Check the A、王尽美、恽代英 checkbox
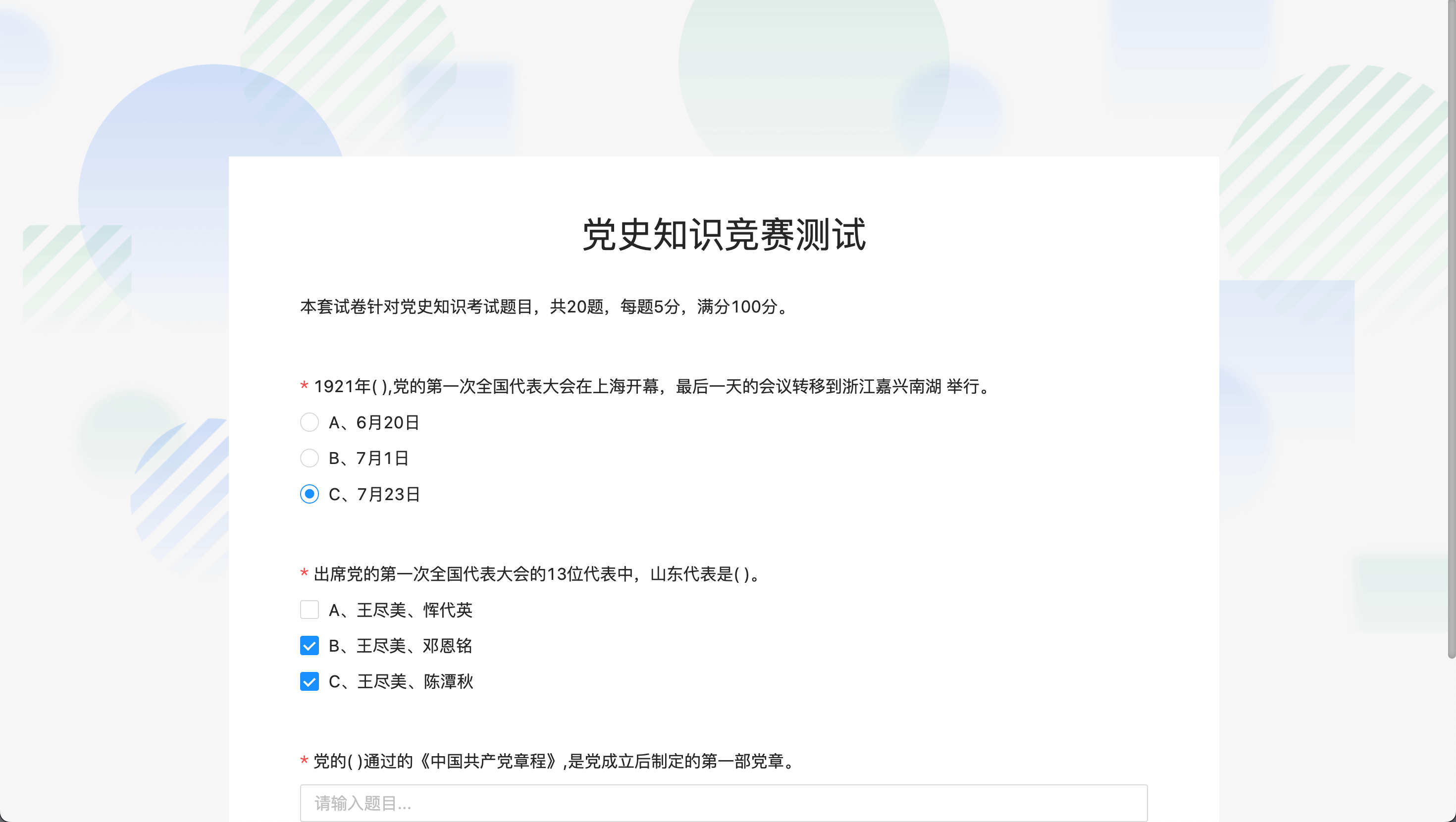The image size is (1456, 822). 309,610
